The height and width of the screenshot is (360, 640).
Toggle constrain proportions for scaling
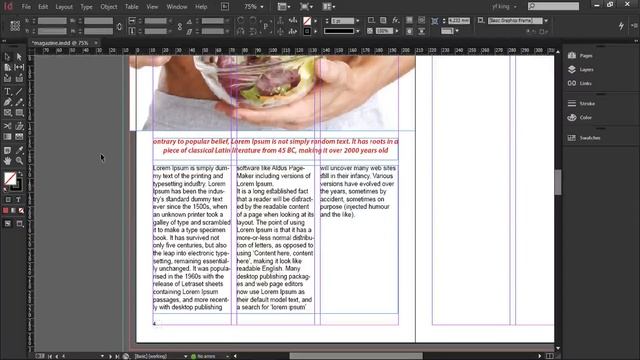click(180, 26)
